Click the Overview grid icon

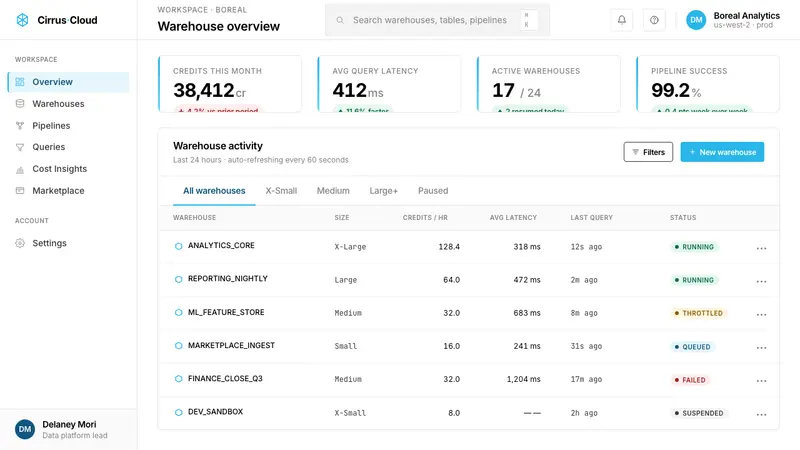pos(20,82)
